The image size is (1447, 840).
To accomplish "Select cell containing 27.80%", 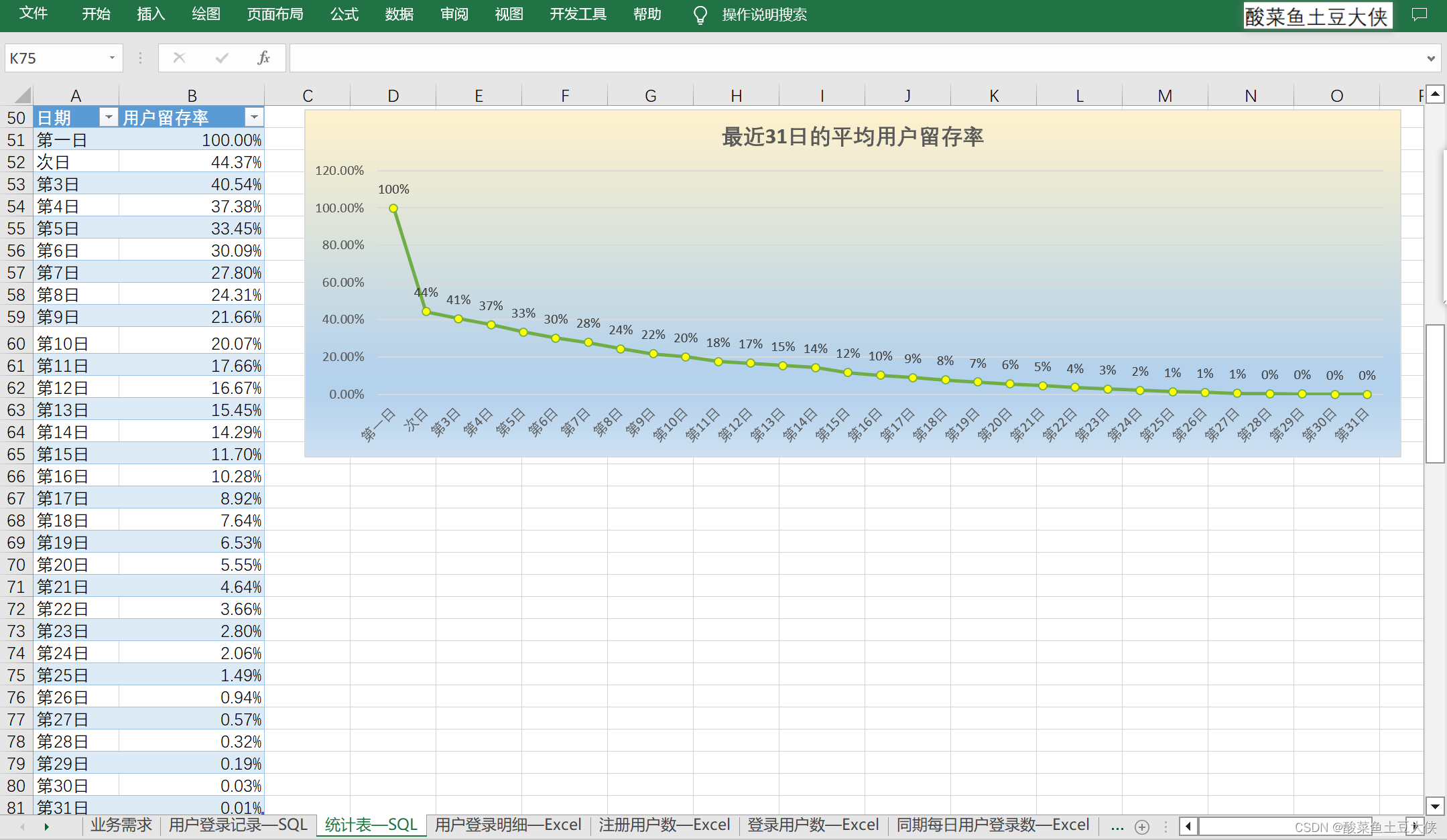I will click(x=192, y=272).
